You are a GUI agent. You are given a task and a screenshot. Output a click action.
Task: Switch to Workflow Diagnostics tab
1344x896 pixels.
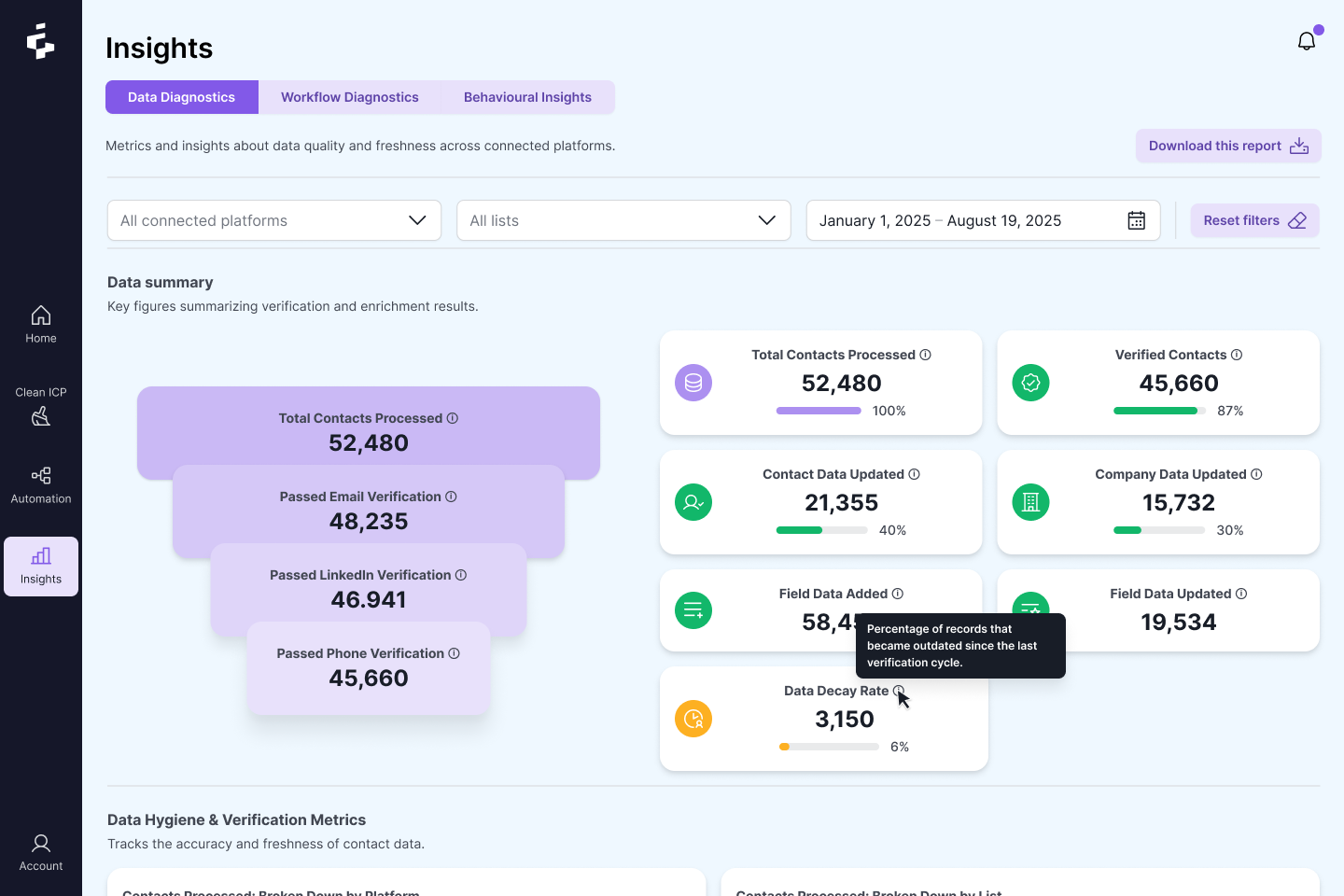350,97
